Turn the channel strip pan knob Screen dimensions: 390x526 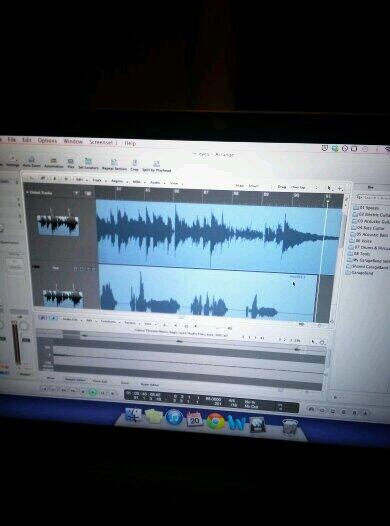pyautogui.click(x=24, y=325)
